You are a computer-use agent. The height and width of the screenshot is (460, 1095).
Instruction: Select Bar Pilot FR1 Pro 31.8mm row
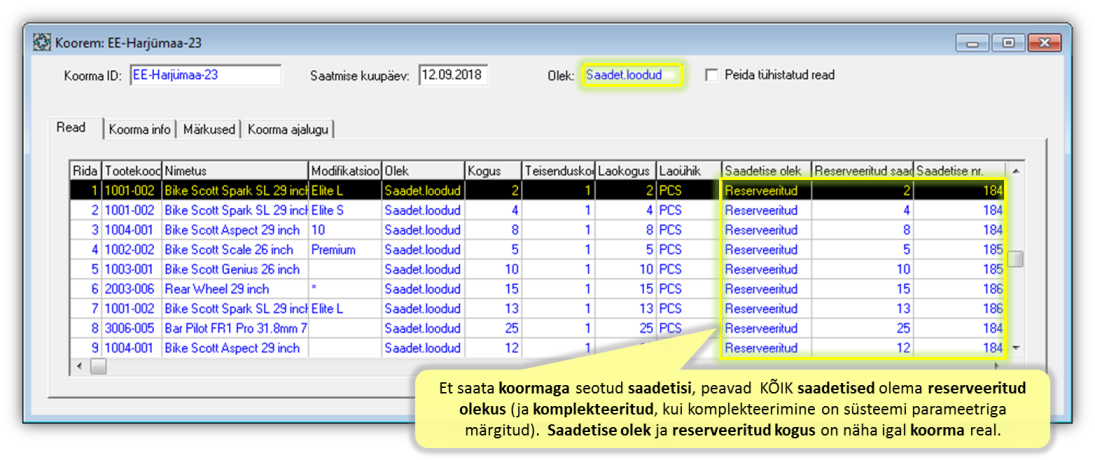[x=538, y=328]
